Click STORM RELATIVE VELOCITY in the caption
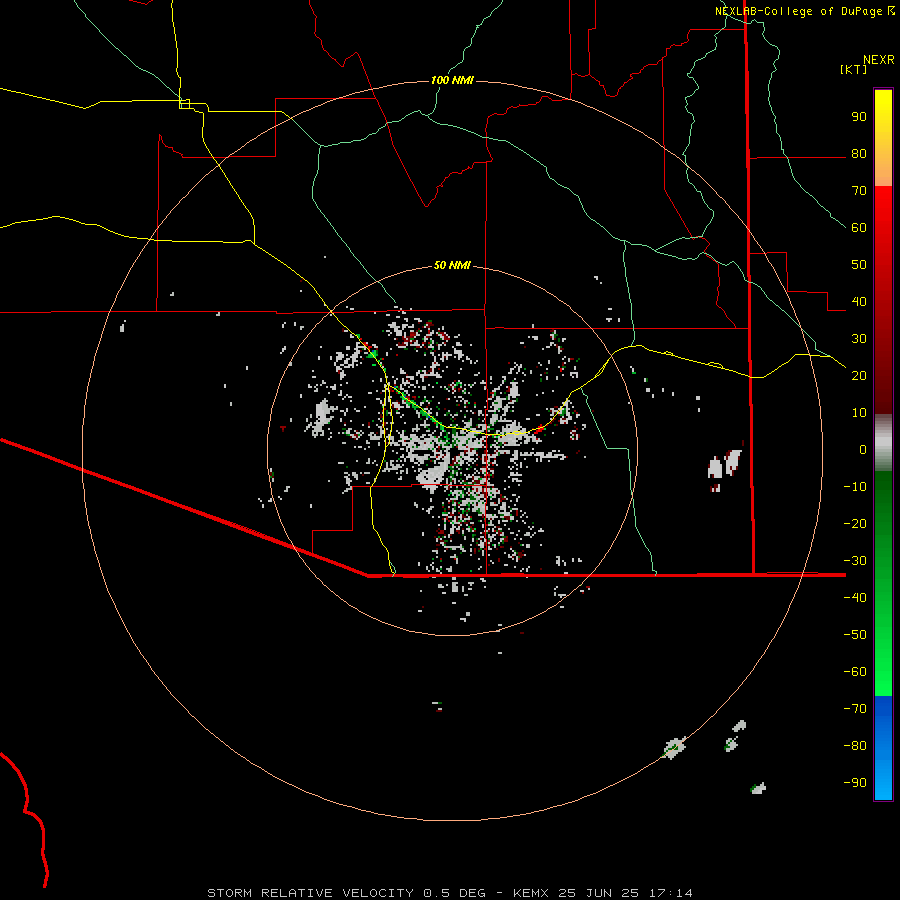This screenshot has height=900, width=900. click(x=310, y=893)
